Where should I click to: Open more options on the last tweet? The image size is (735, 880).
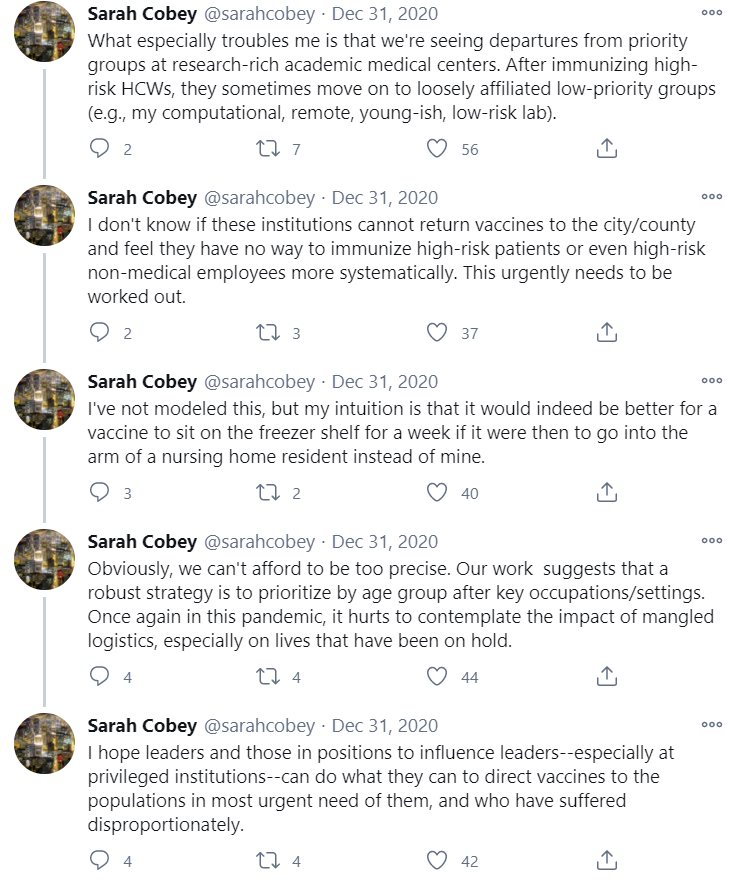(x=711, y=726)
